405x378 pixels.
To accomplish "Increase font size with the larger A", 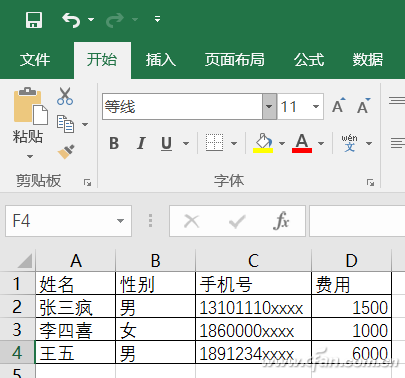I will pos(339,106).
